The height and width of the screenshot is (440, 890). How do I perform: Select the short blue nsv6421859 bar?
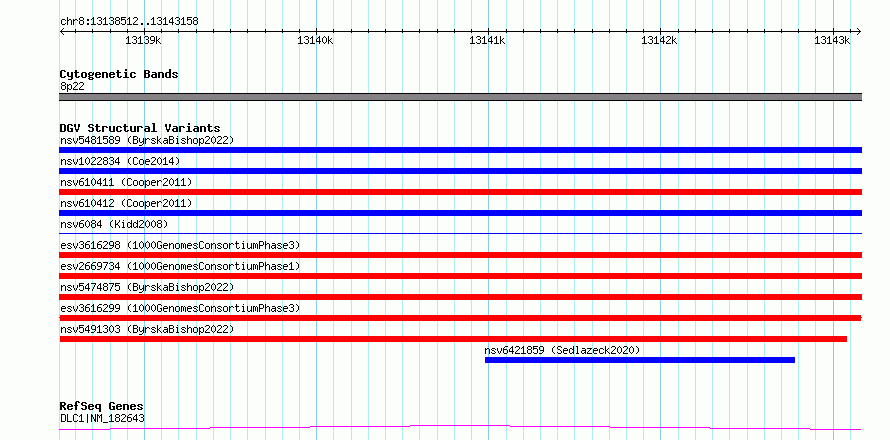click(x=640, y=360)
